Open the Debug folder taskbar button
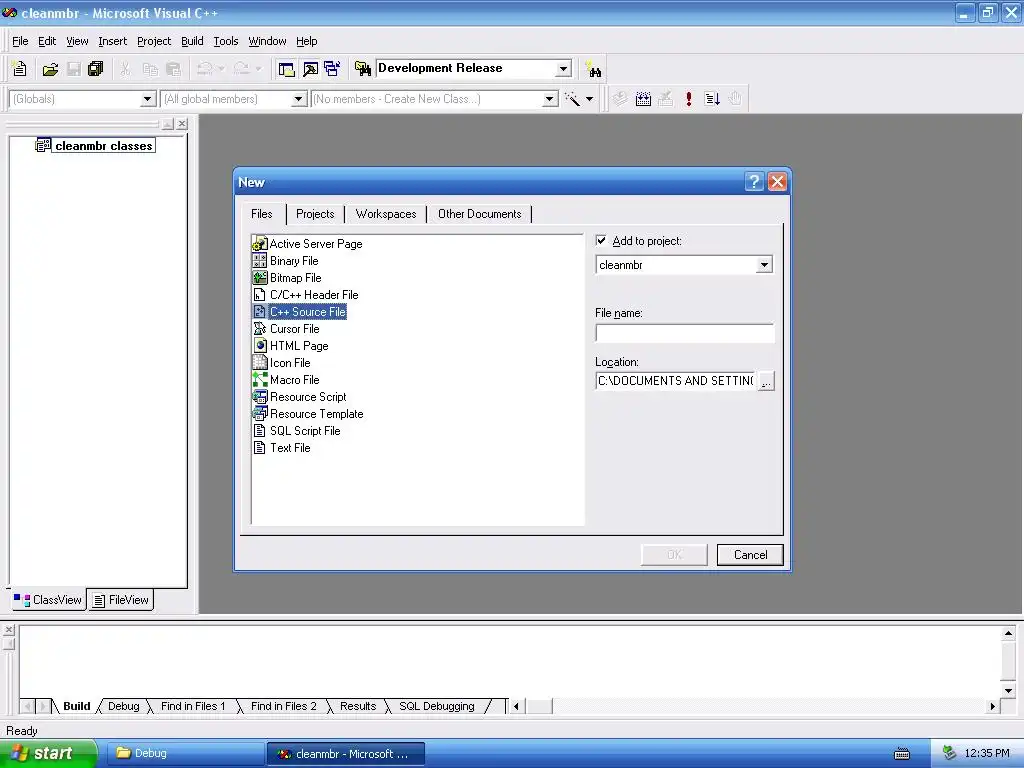 184,754
